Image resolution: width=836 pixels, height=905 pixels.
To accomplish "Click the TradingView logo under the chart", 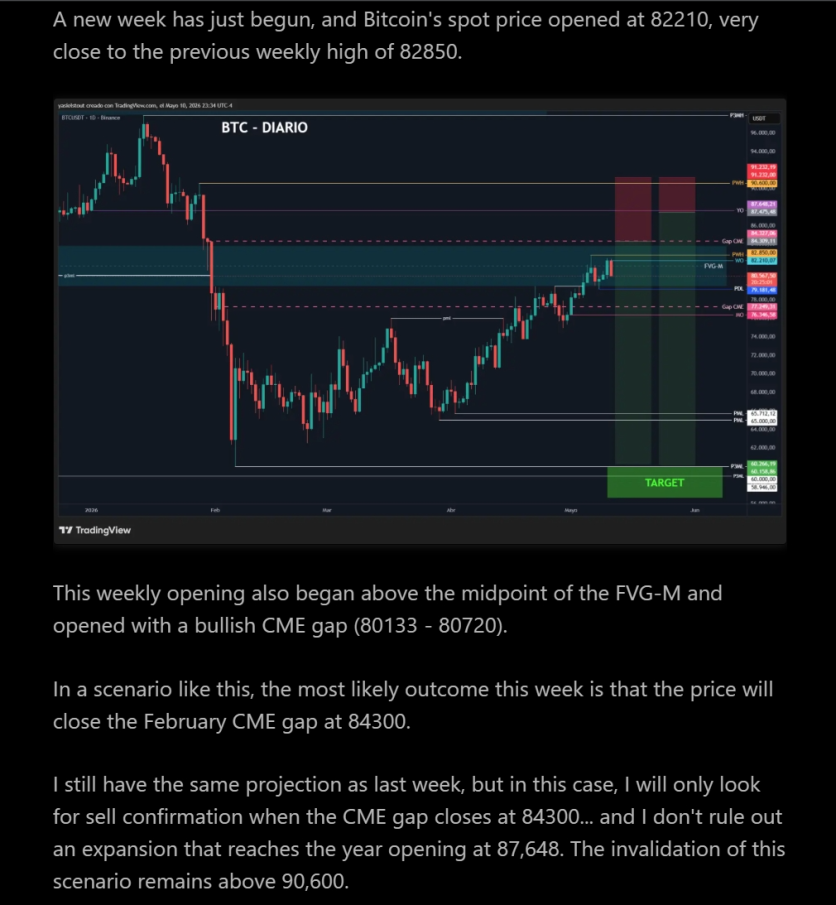I will point(95,530).
